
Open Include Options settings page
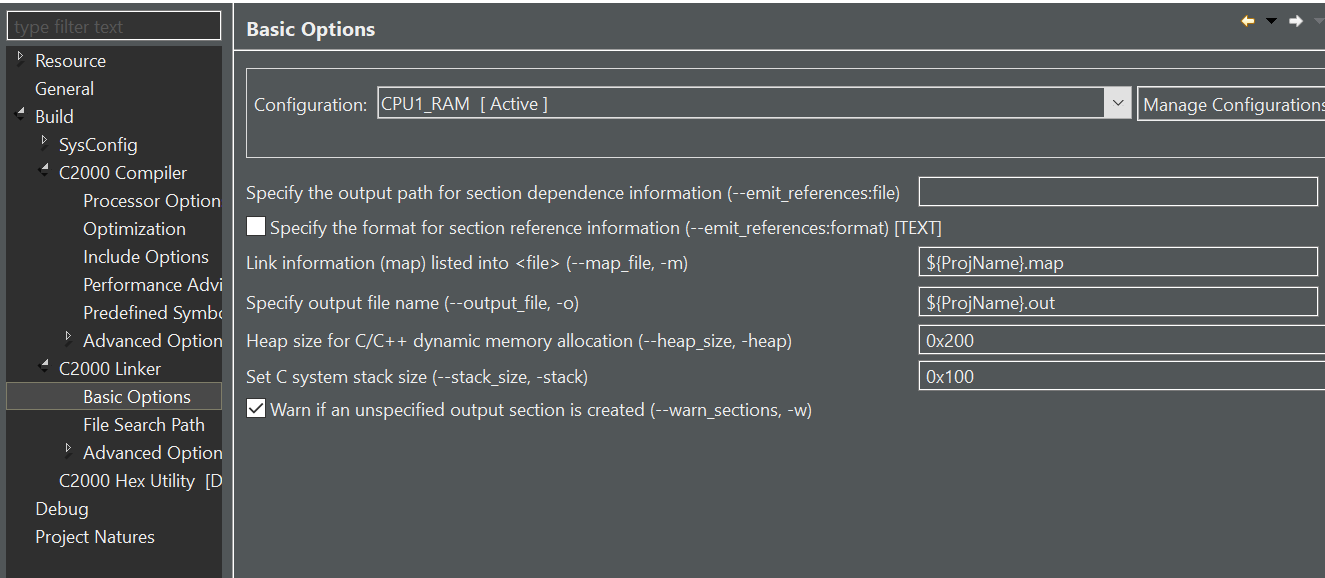pos(146,256)
